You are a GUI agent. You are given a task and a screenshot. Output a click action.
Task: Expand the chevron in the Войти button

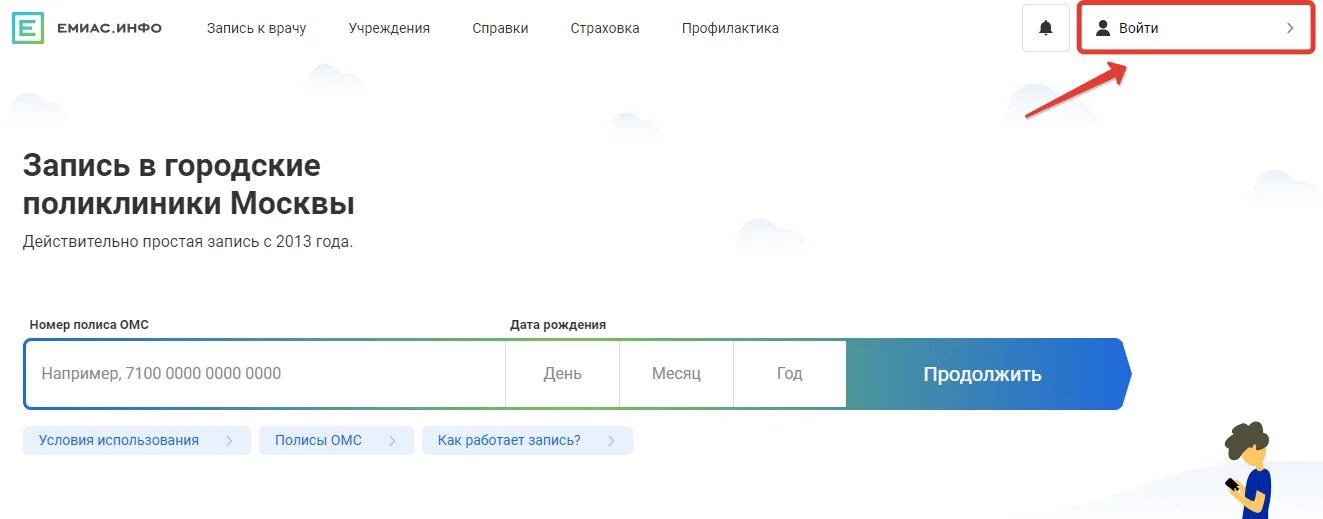[1290, 28]
